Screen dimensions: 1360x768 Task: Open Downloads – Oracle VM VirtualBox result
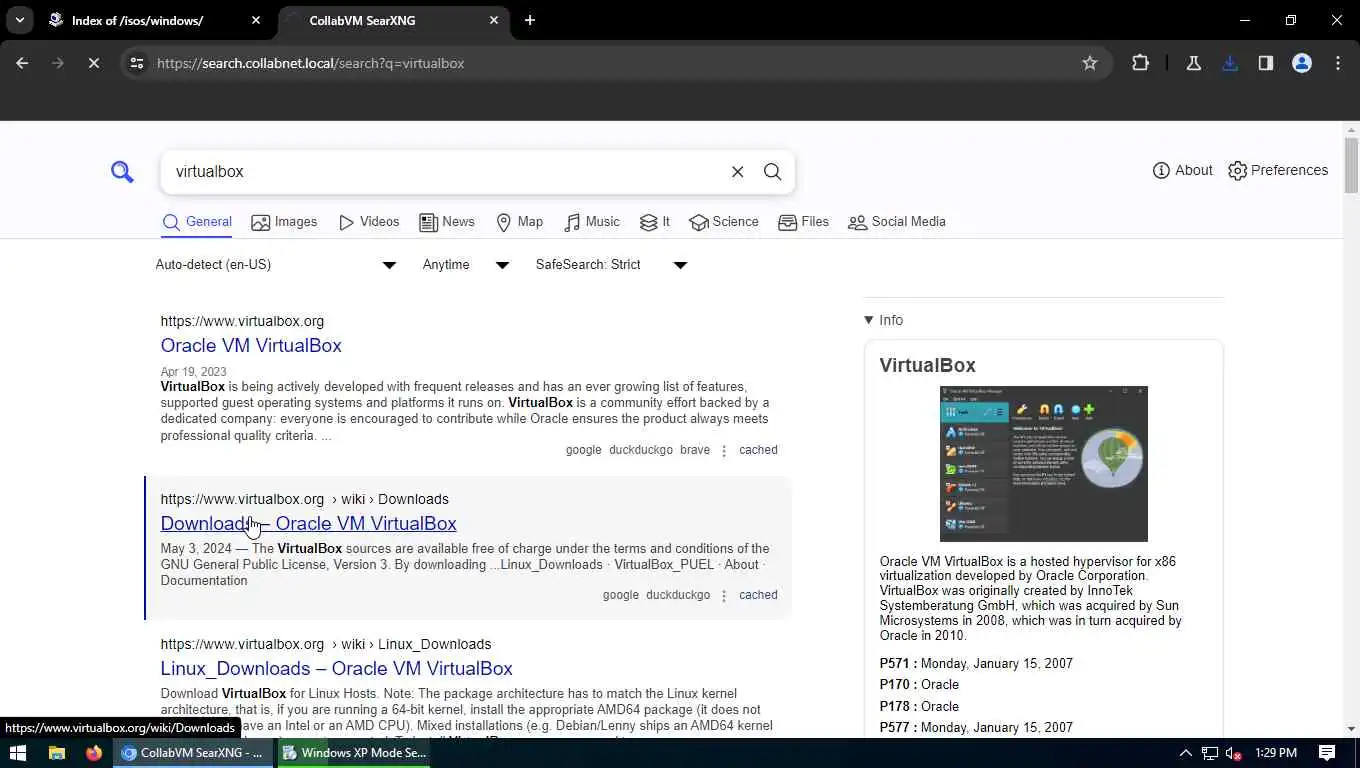(308, 523)
